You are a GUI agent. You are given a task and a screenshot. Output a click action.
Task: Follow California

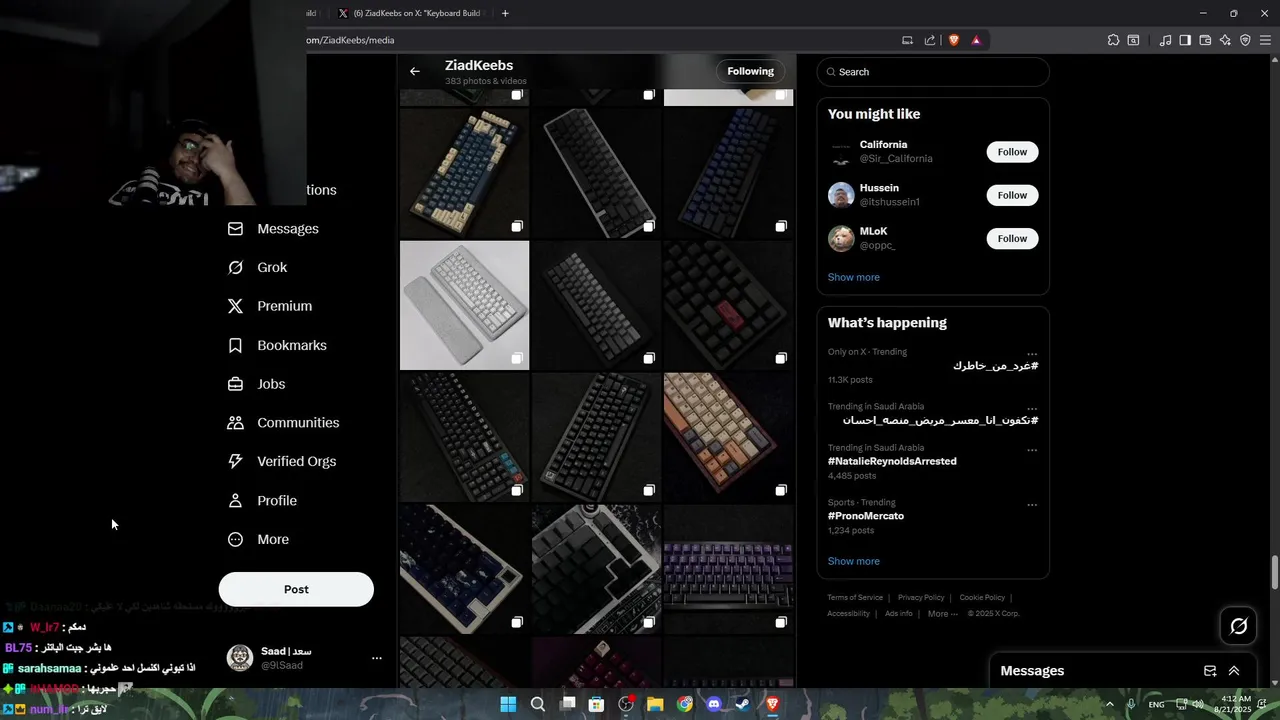pyautogui.click(x=1012, y=152)
